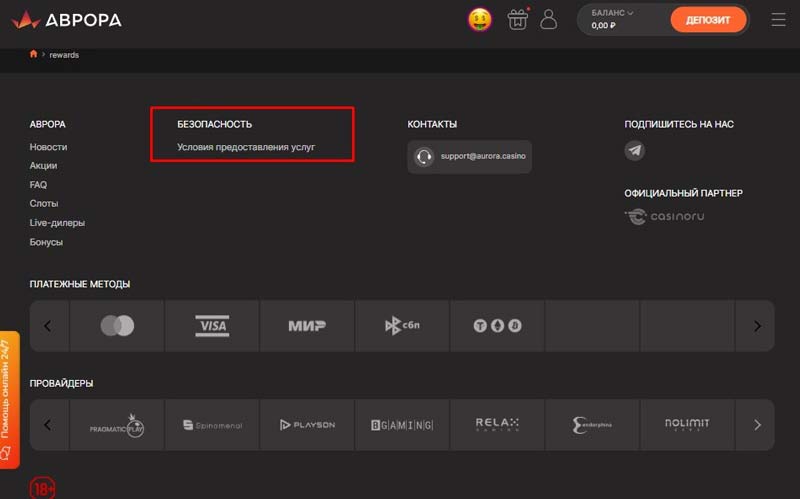
Task: Open Условия предоставления услуг link
Action: 246,147
